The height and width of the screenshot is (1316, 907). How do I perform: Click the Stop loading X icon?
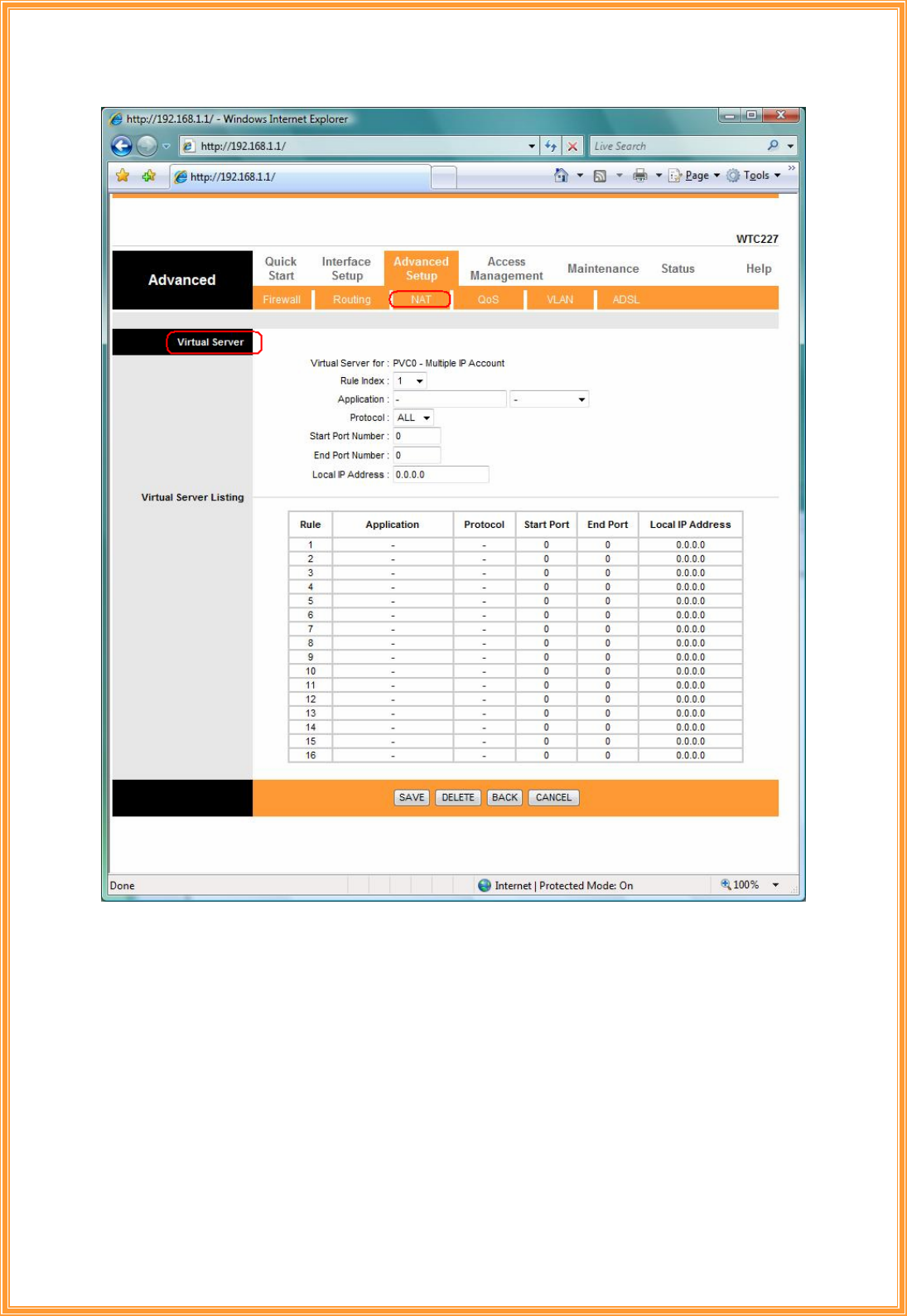click(572, 146)
